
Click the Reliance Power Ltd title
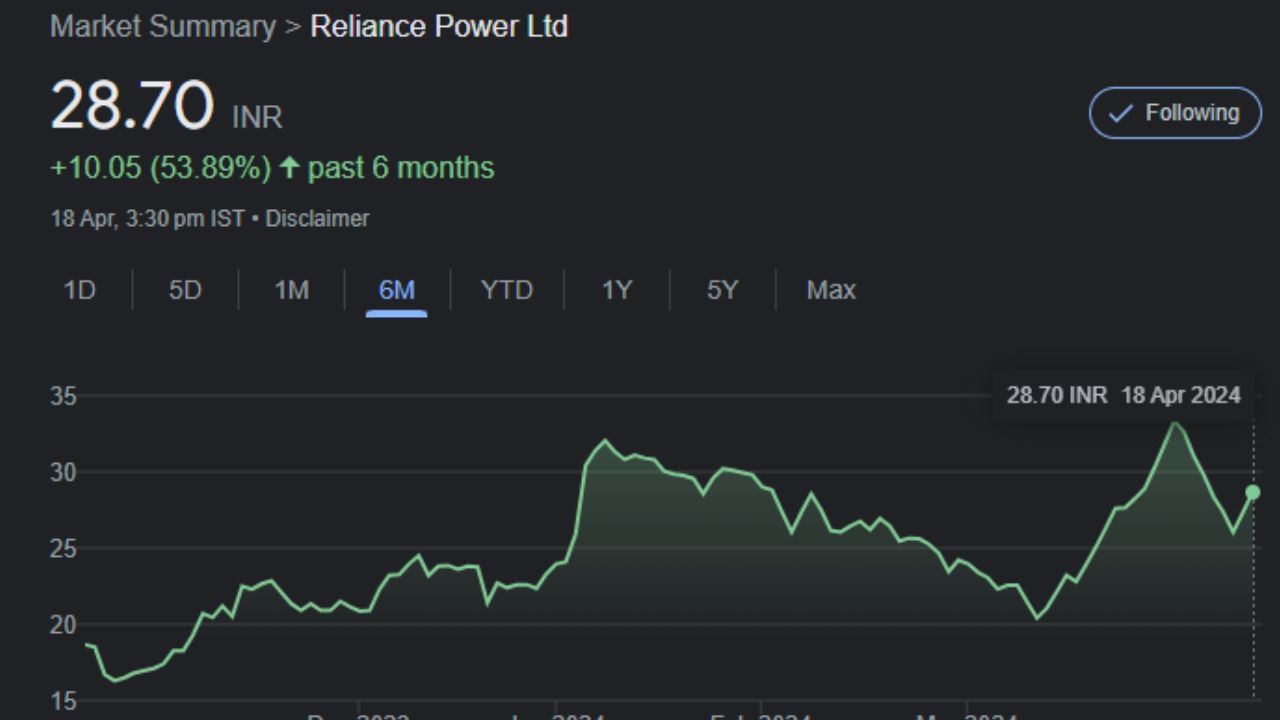(439, 27)
